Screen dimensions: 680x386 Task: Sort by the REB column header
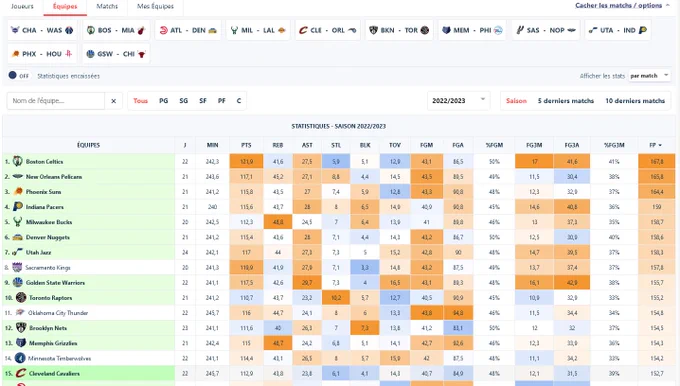click(278, 145)
